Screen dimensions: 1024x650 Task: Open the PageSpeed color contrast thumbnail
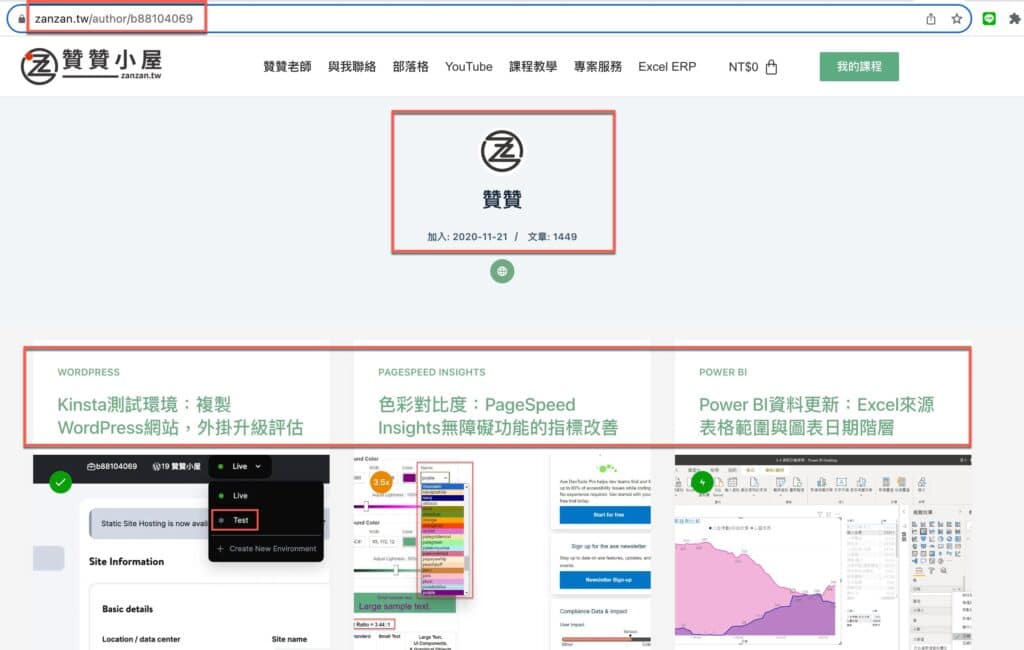502,552
